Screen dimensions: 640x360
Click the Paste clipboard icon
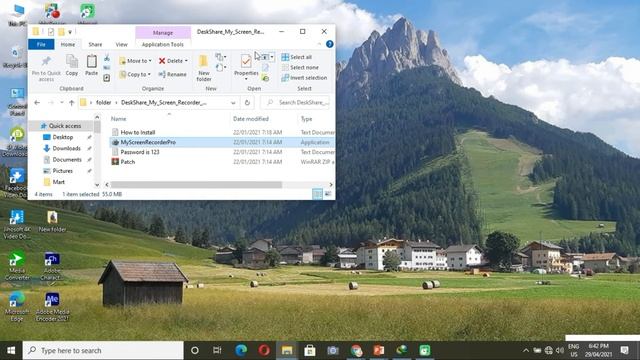(91, 61)
